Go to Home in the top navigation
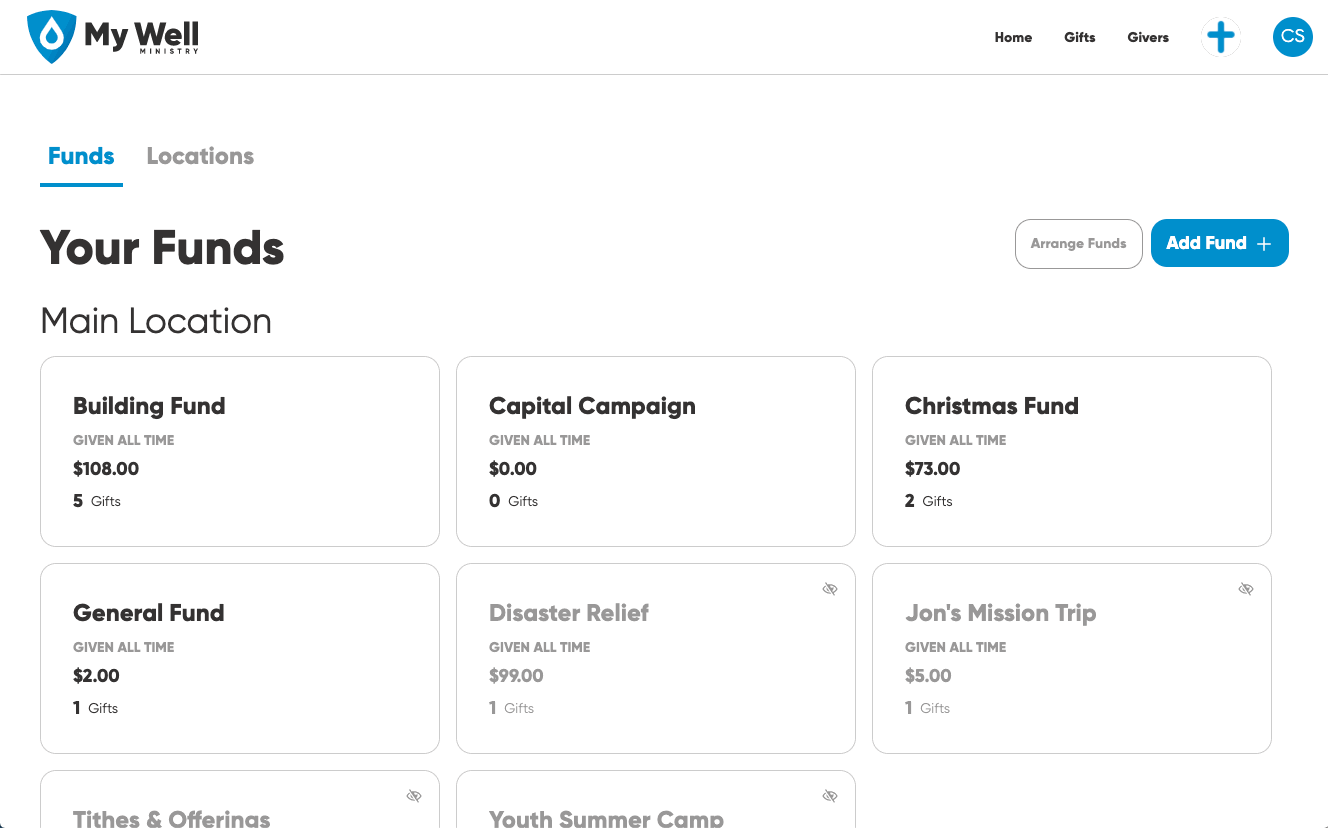Viewport: 1328px width, 828px height. (x=1013, y=37)
